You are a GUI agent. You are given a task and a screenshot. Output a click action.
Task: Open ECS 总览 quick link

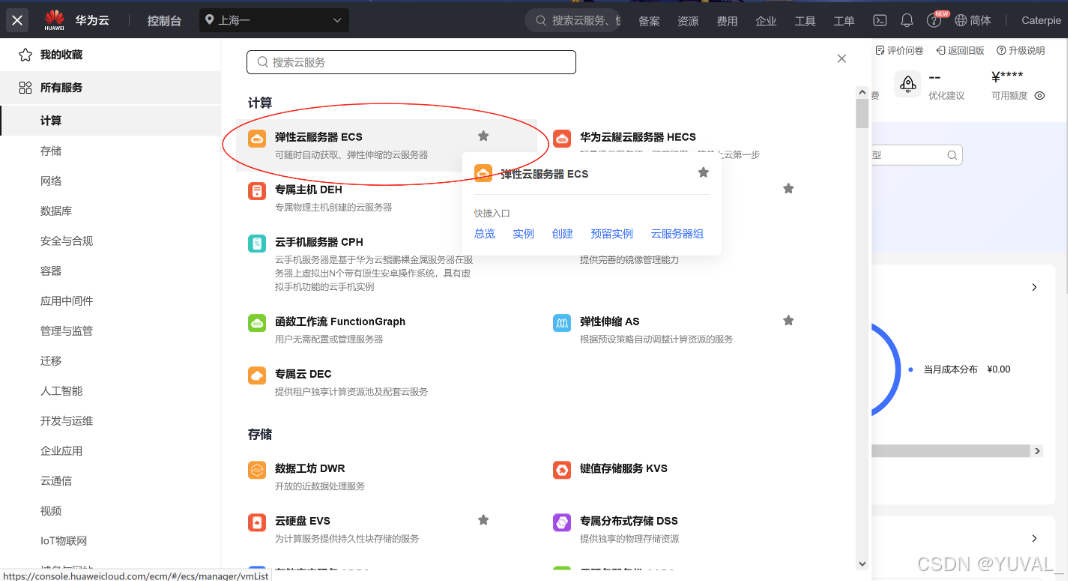tap(484, 234)
